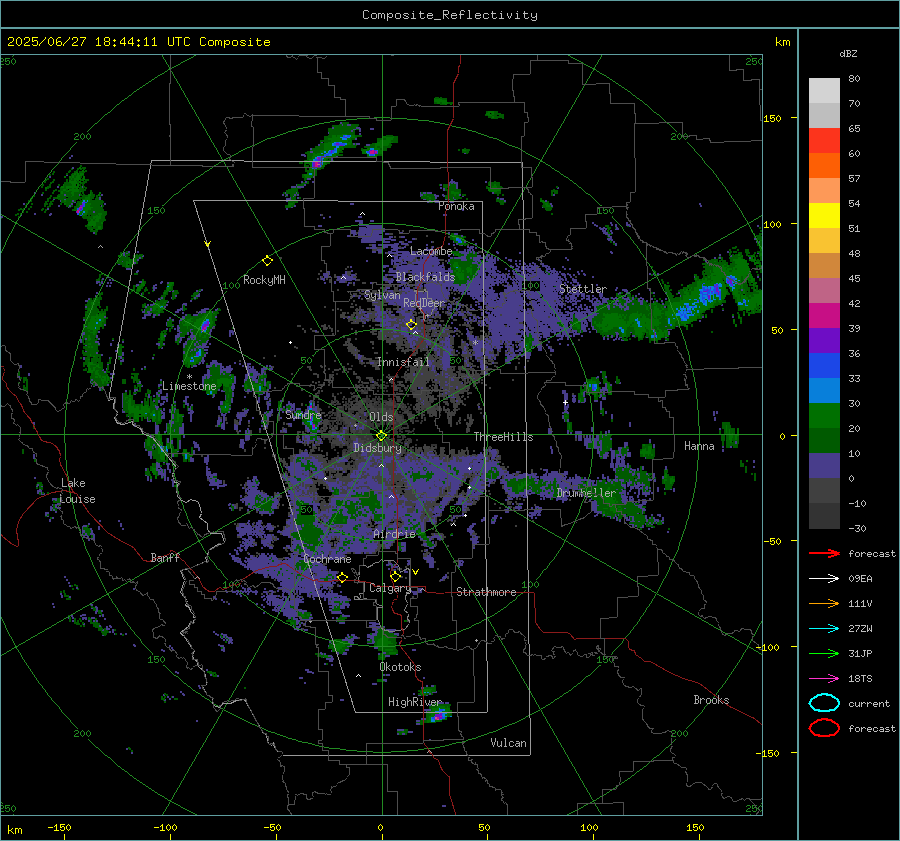Click the red forecast arrow in legend
Image resolution: width=900 pixels, height=841 pixels.
point(824,553)
